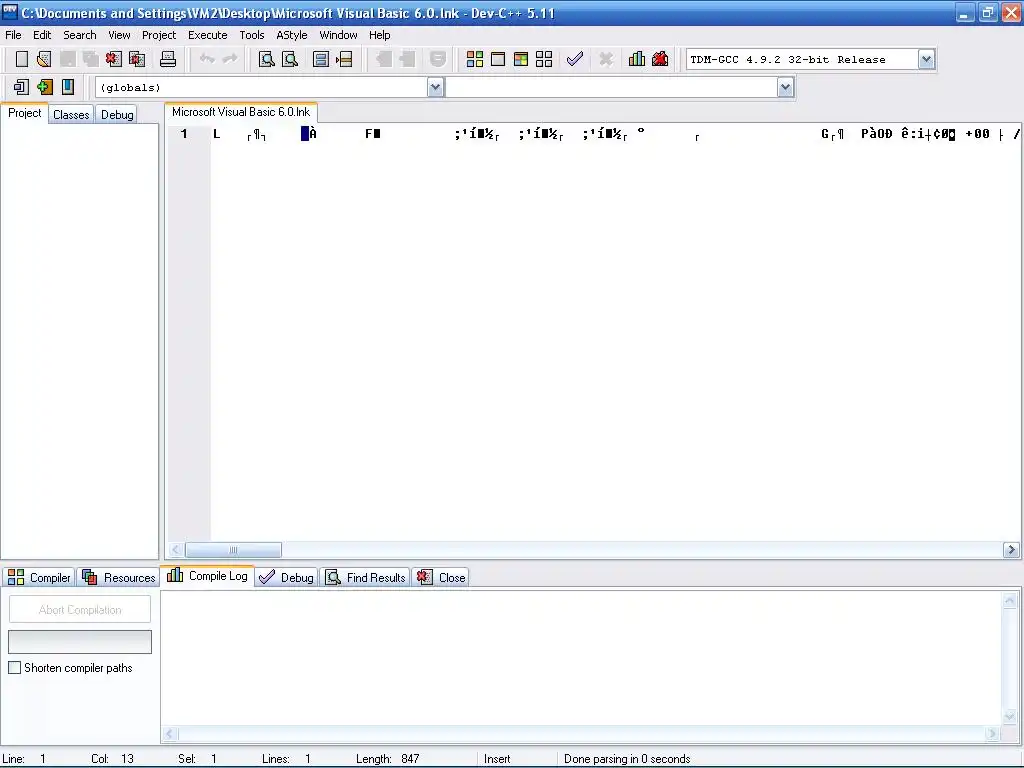
Task: Switch to the Compiler bottom tab
Action: click(x=39, y=577)
